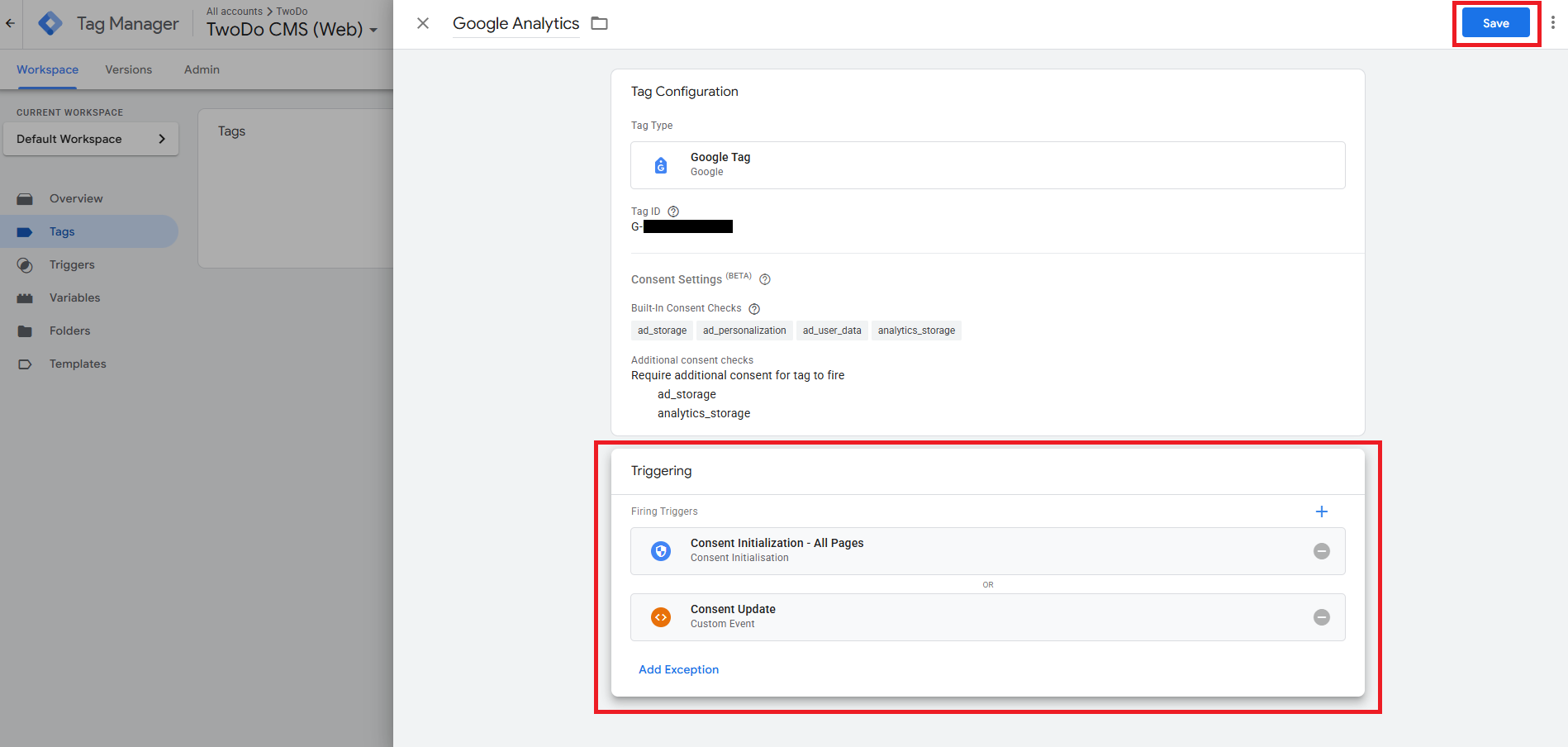Expand the Default Workspace selector

[x=91, y=139]
